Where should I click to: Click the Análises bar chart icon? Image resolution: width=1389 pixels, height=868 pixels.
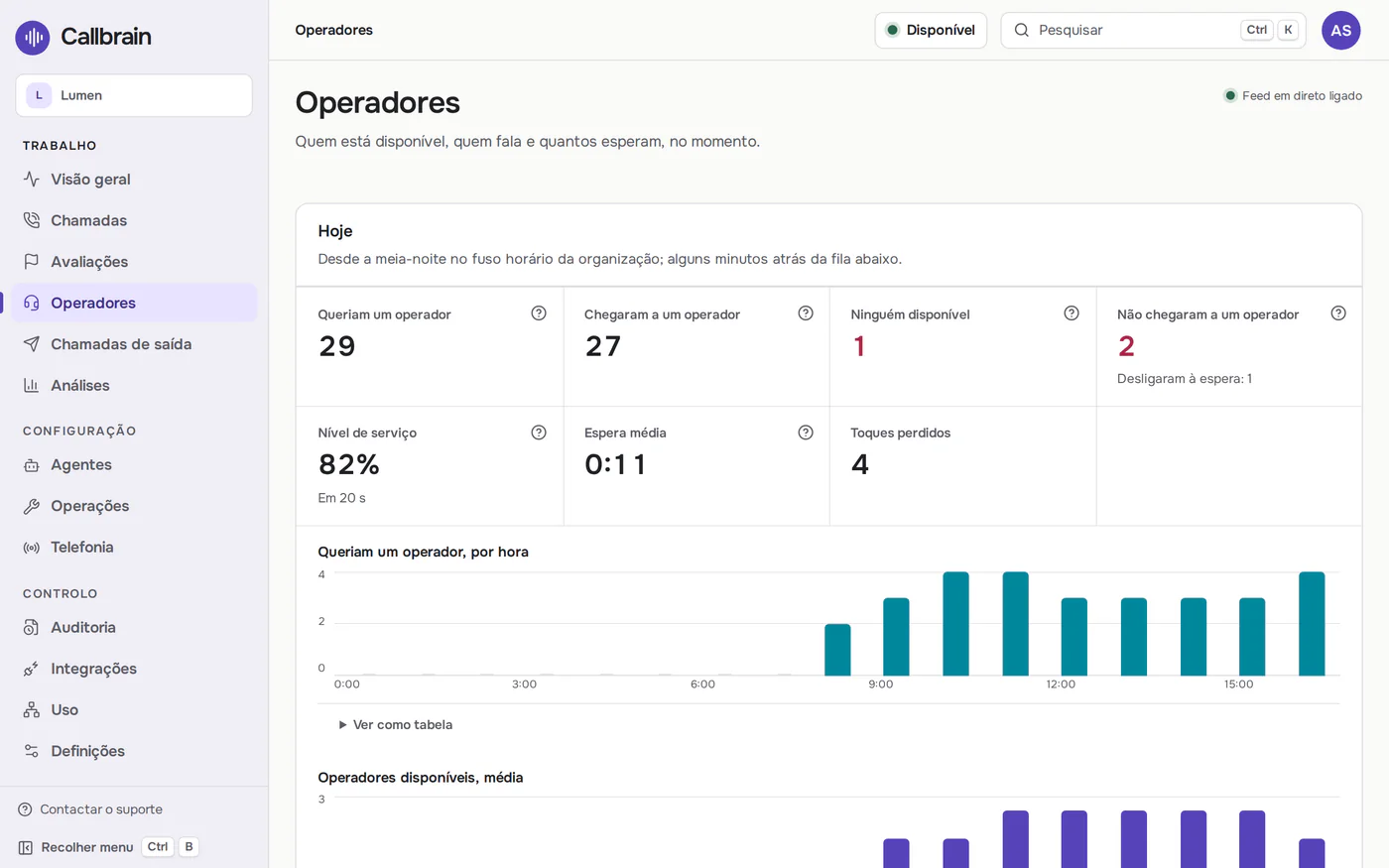[x=32, y=385]
